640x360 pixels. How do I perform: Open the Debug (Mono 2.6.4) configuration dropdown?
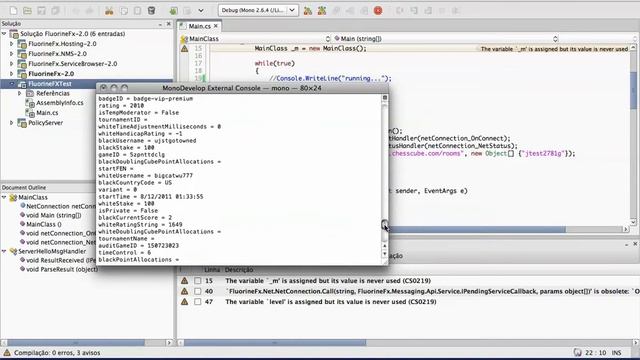pyautogui.click(x=258, y=10)
